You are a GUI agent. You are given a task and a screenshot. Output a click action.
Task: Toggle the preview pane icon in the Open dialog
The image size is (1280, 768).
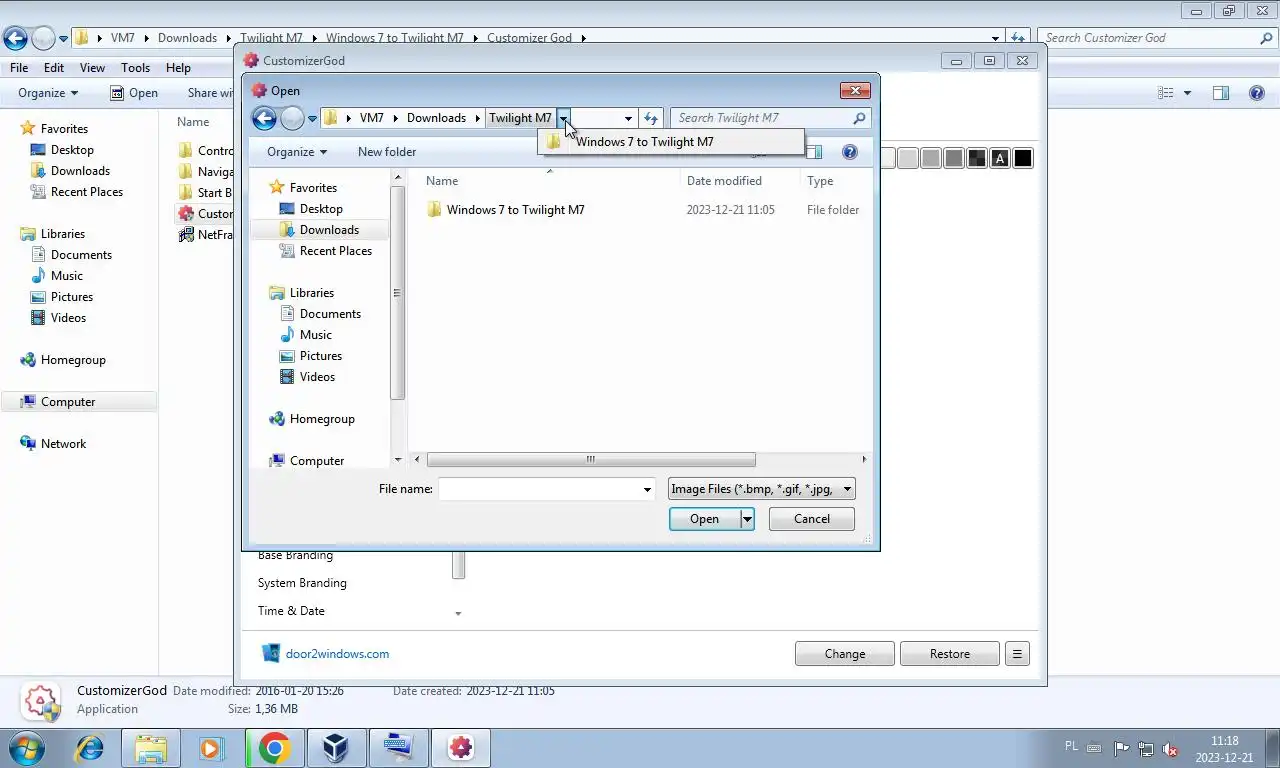(x=814, y=152)
